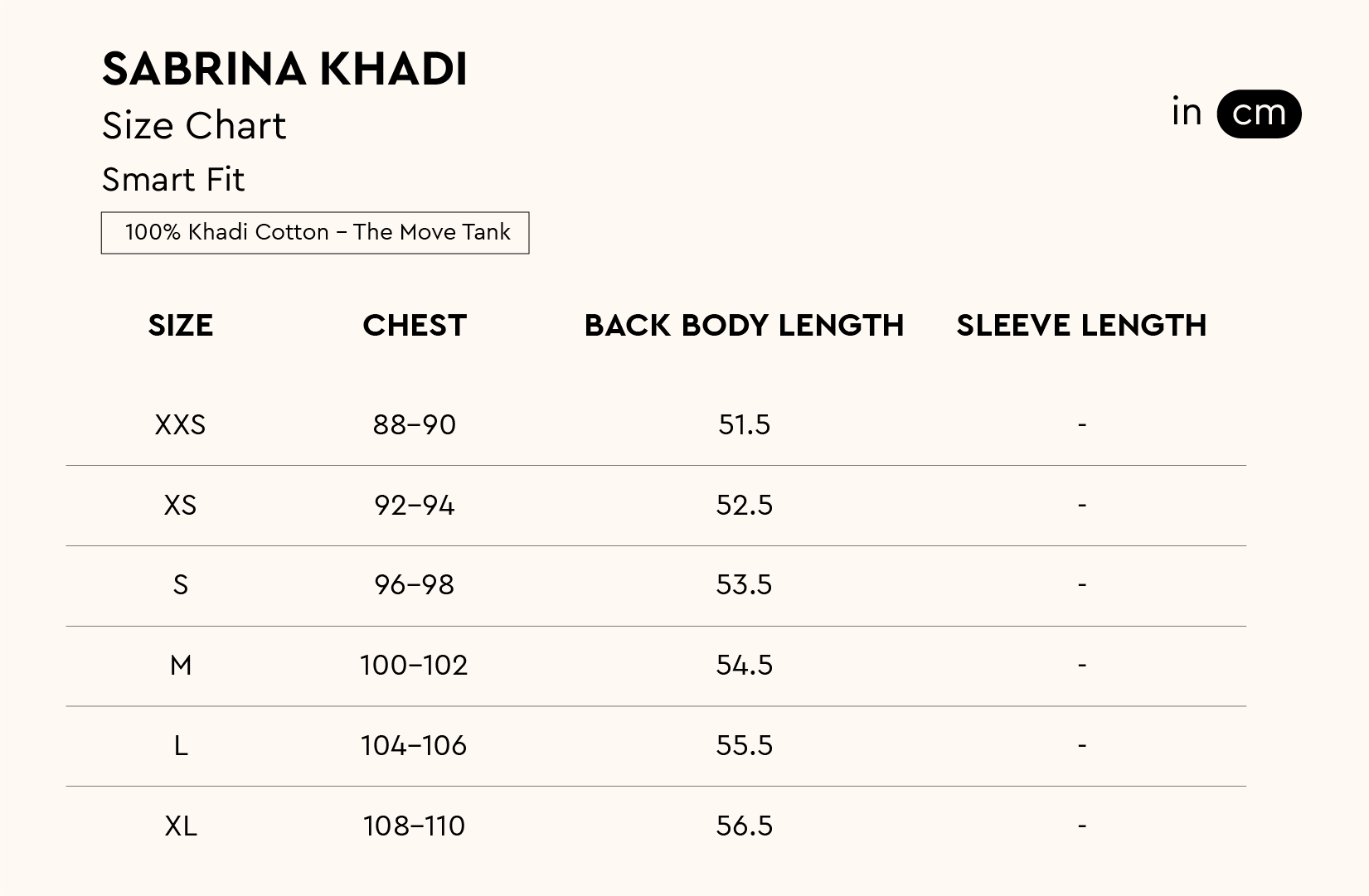This screenshot has height=896, width=1369.
Task: Select the S size row label
Action: click(x=180, y=585)
